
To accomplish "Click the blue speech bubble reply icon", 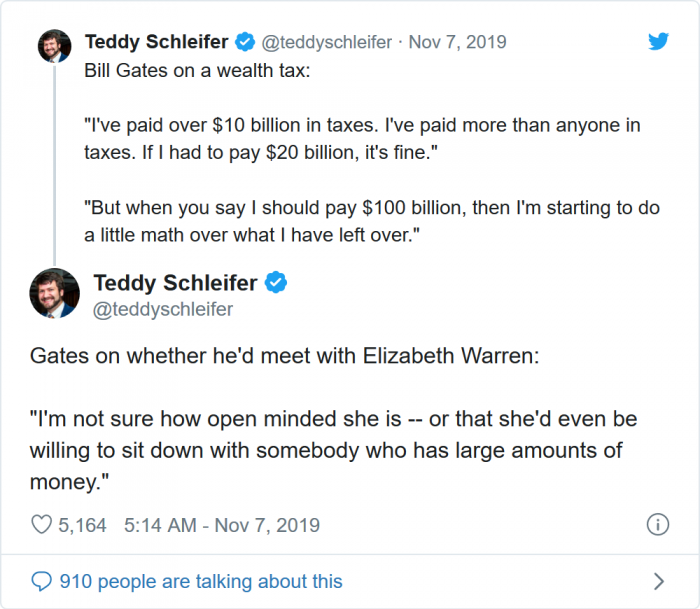I will [41, 581].
